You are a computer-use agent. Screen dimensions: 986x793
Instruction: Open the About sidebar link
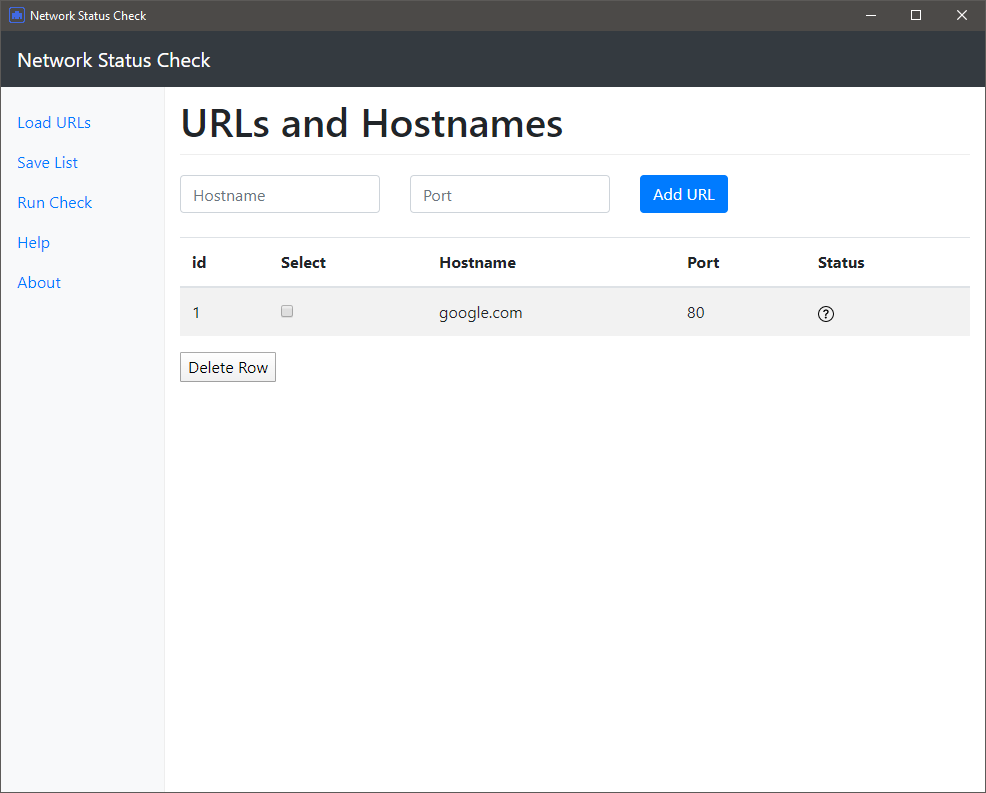point(39,283)
